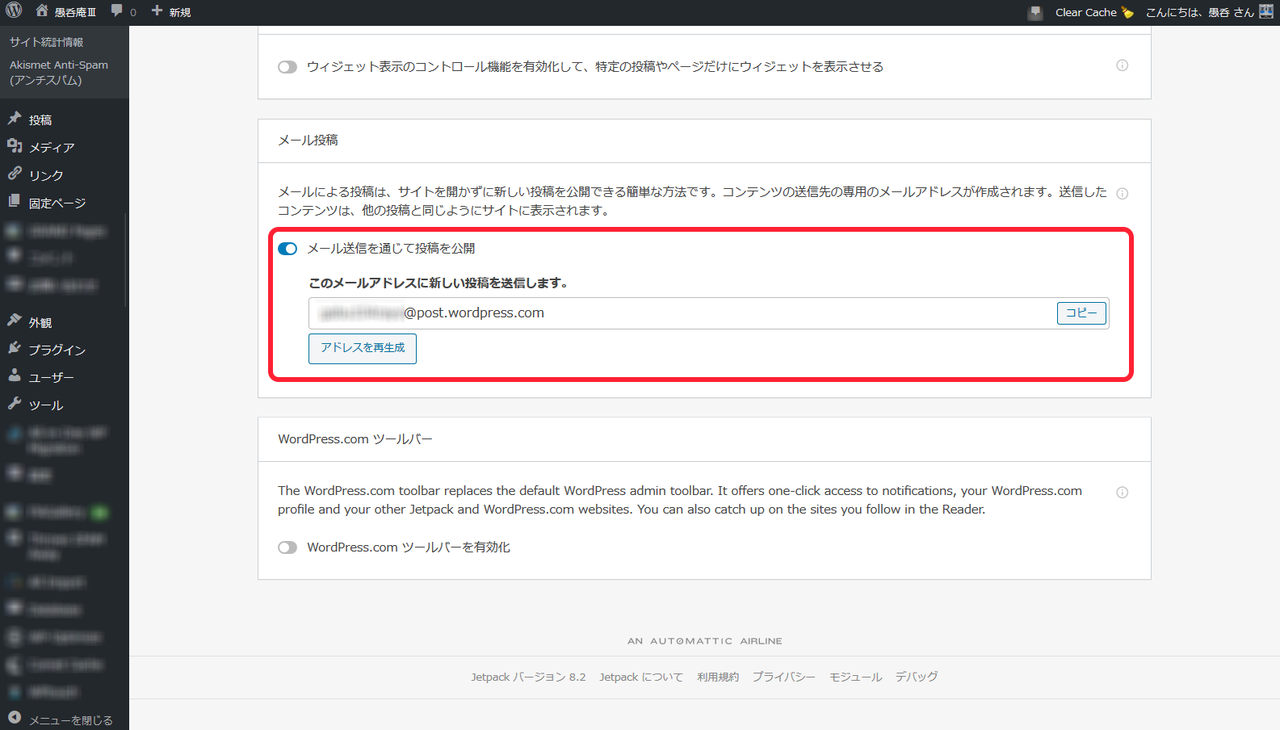Screen dimensions: 1280x730
Task: Disable メール送信を通じて投稿を公開 toggle
Action: 288,248
